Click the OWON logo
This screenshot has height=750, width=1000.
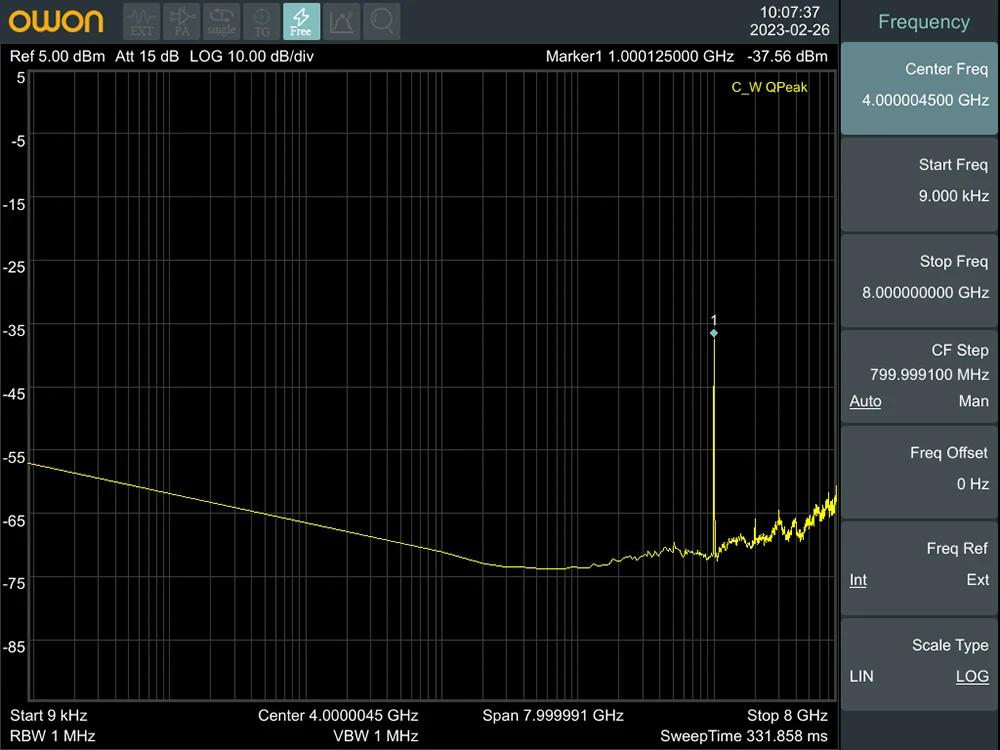click(57, 21)
